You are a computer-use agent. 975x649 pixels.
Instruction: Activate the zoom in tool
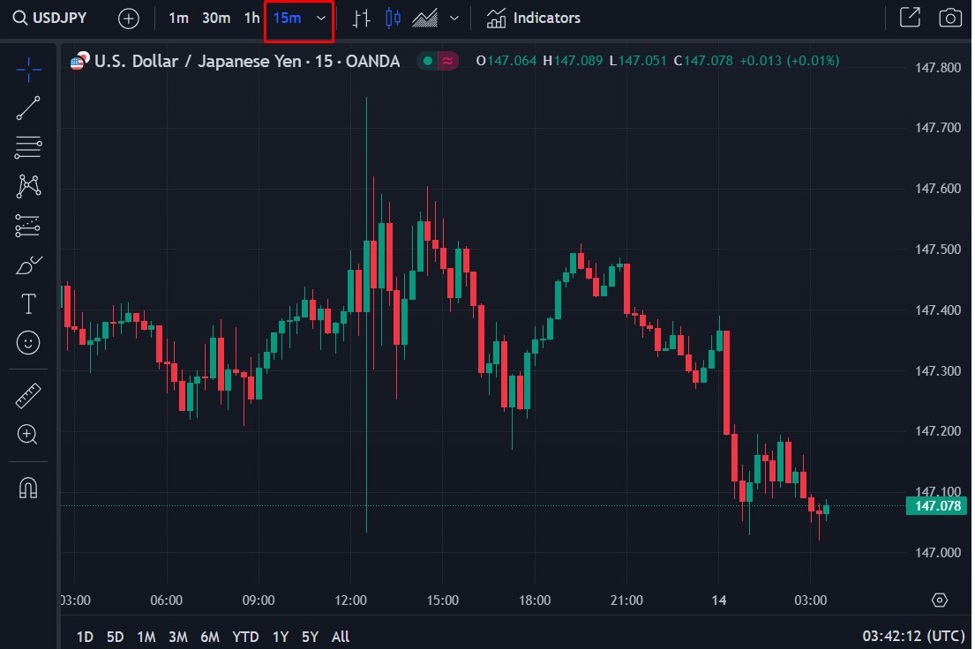[x=28, y=434]
